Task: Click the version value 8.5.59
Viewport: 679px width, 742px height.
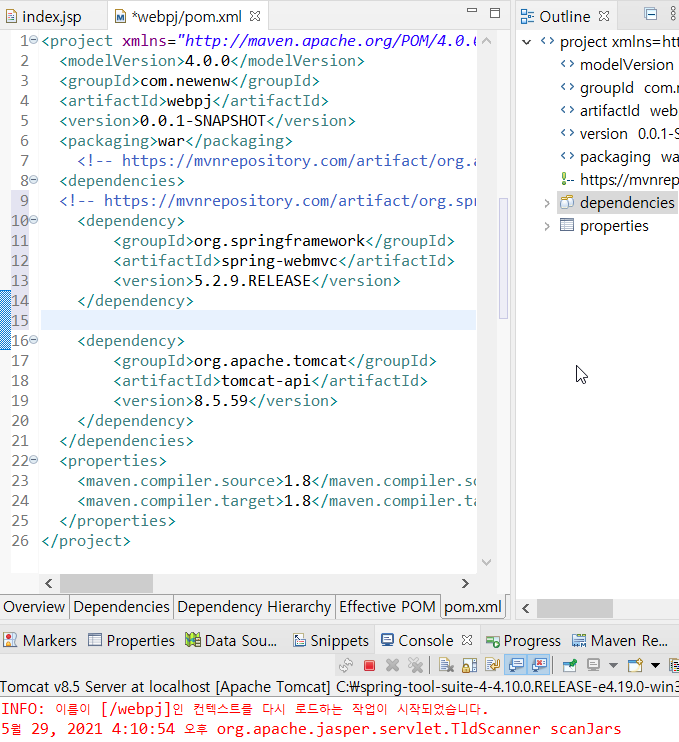Action: (x=221, y=401)
